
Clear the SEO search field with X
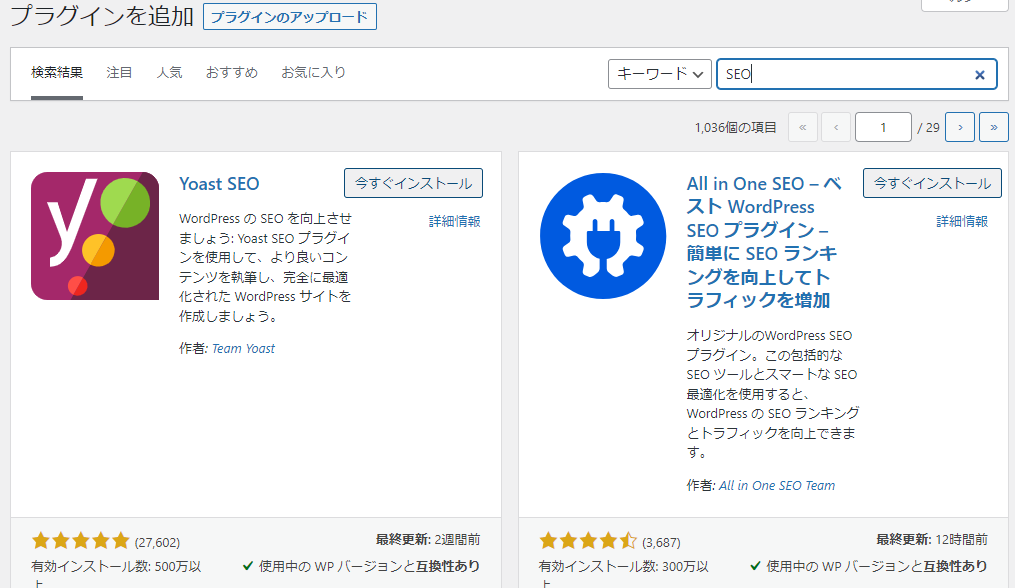979,74
